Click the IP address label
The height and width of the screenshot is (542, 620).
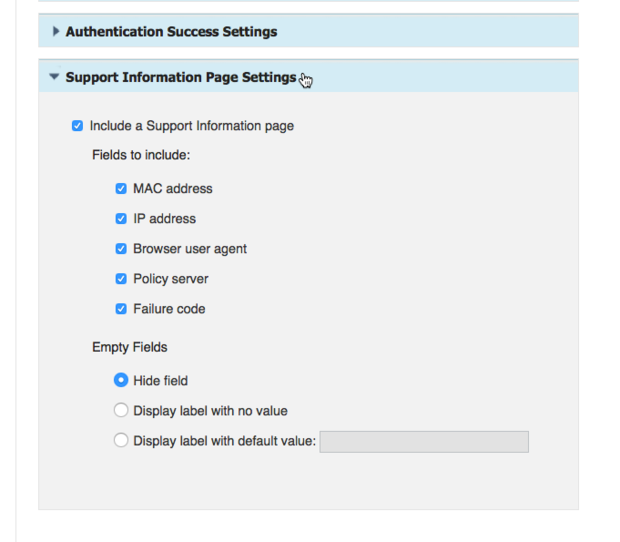point(164,219)
